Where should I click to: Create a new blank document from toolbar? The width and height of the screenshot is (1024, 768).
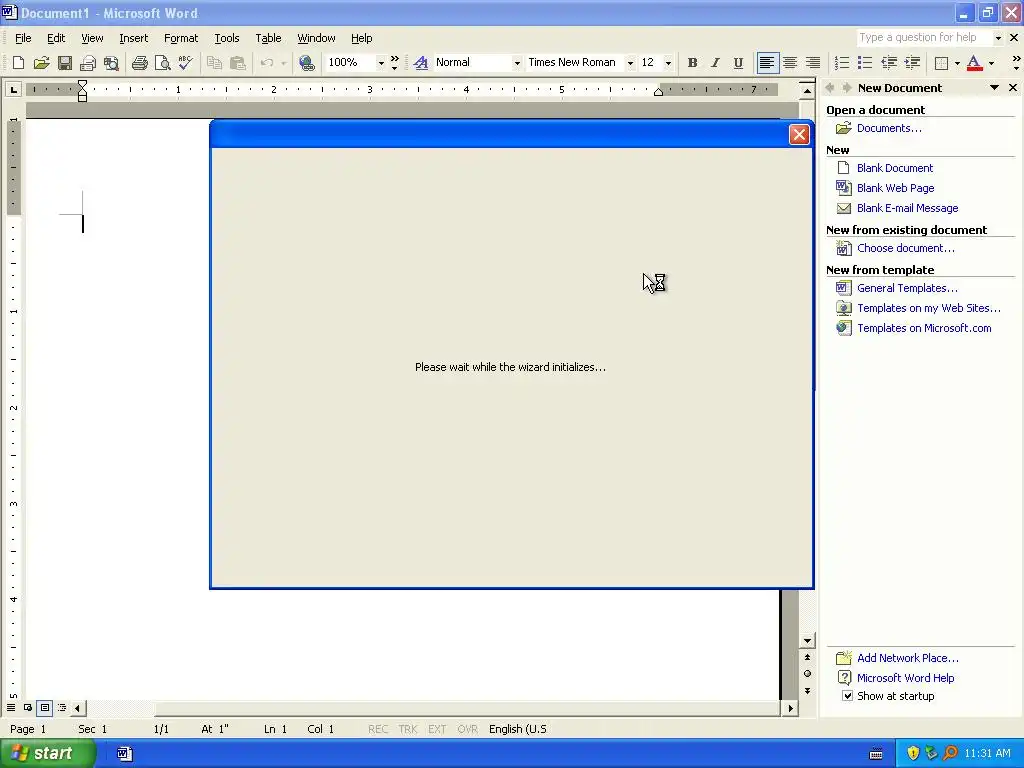click(x=18, y=63)
